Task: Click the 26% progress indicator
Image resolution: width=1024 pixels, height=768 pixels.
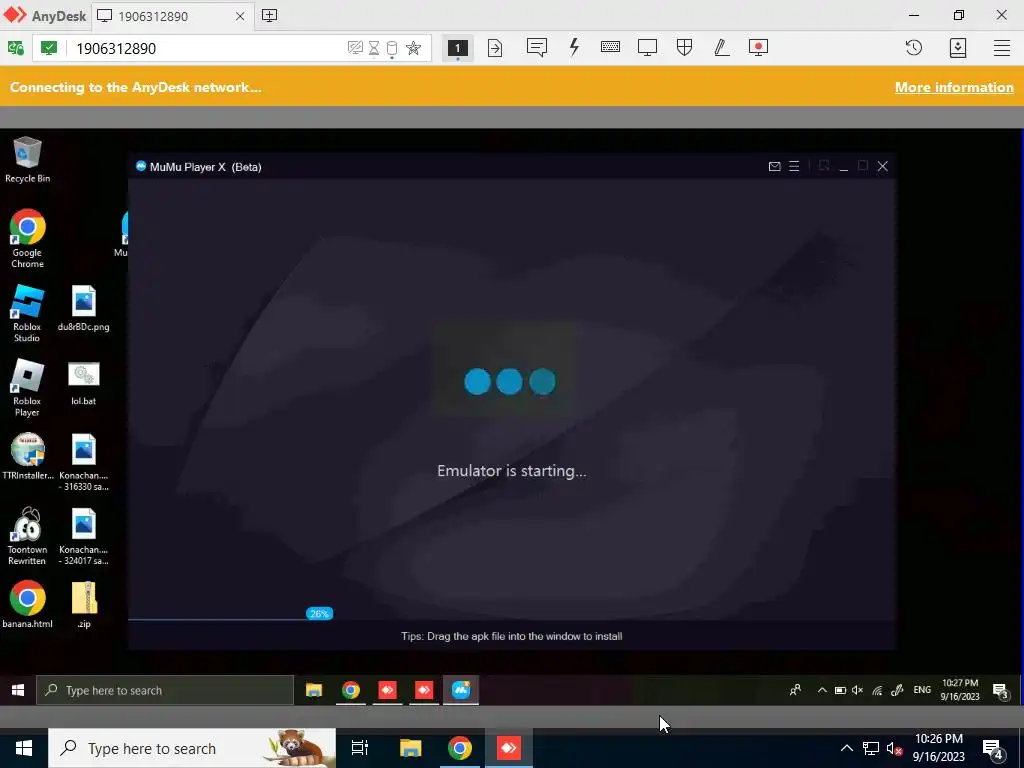Action: 319,613
